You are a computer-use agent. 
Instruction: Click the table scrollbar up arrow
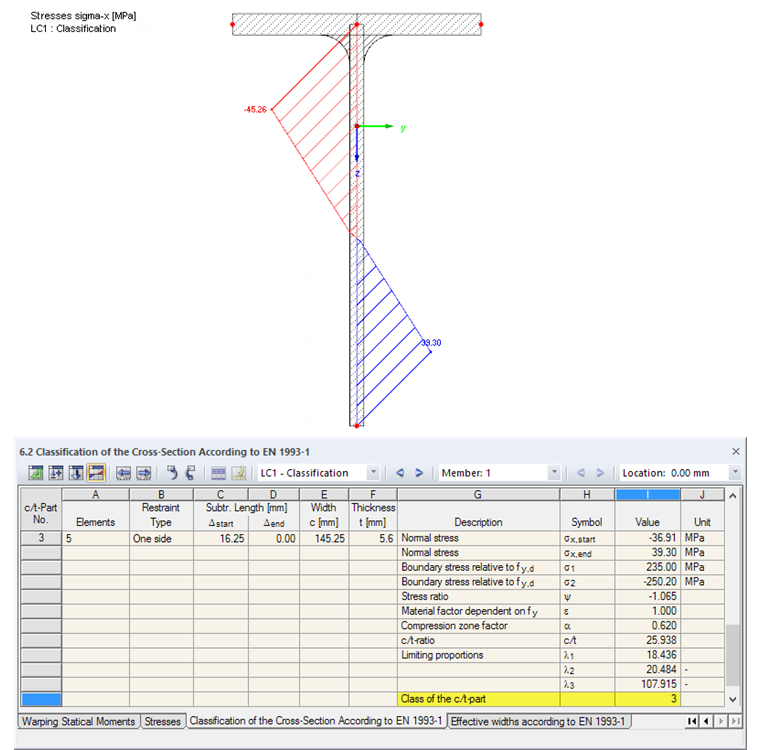point(733,495)
